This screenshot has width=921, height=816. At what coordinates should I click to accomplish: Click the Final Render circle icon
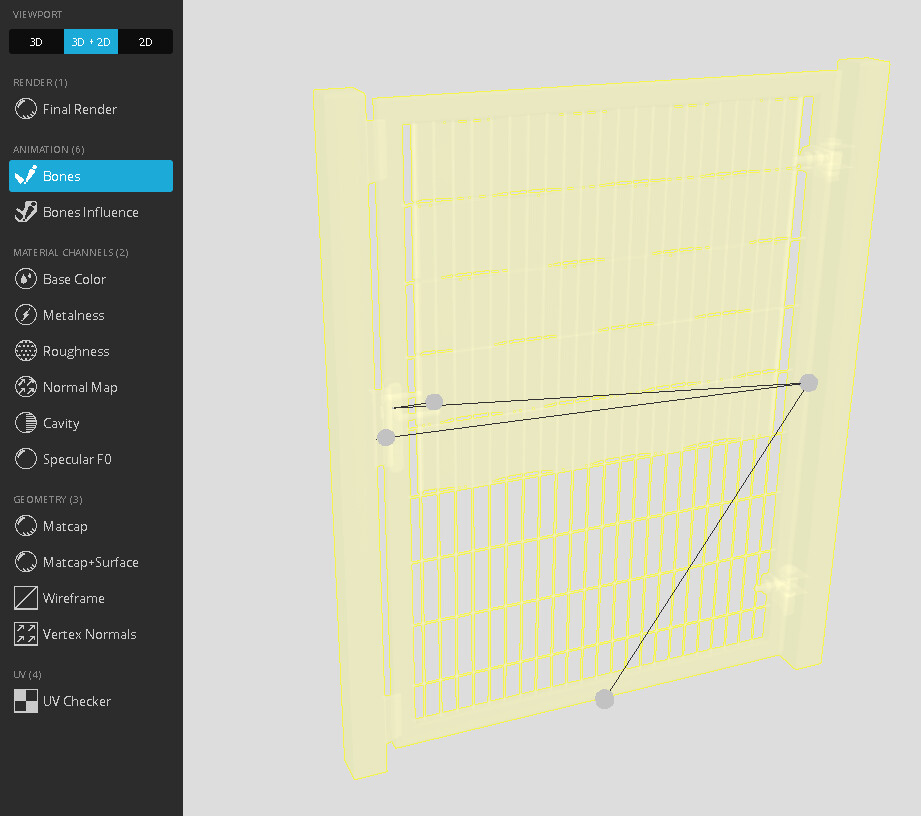click(x=26, y=109)
